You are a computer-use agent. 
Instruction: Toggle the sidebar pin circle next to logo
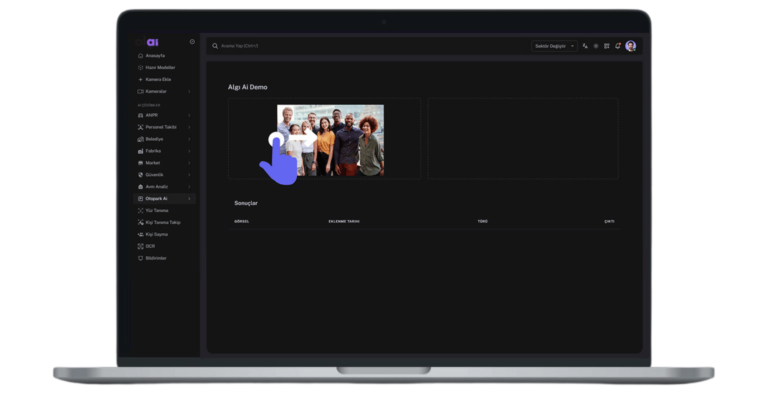192,42
